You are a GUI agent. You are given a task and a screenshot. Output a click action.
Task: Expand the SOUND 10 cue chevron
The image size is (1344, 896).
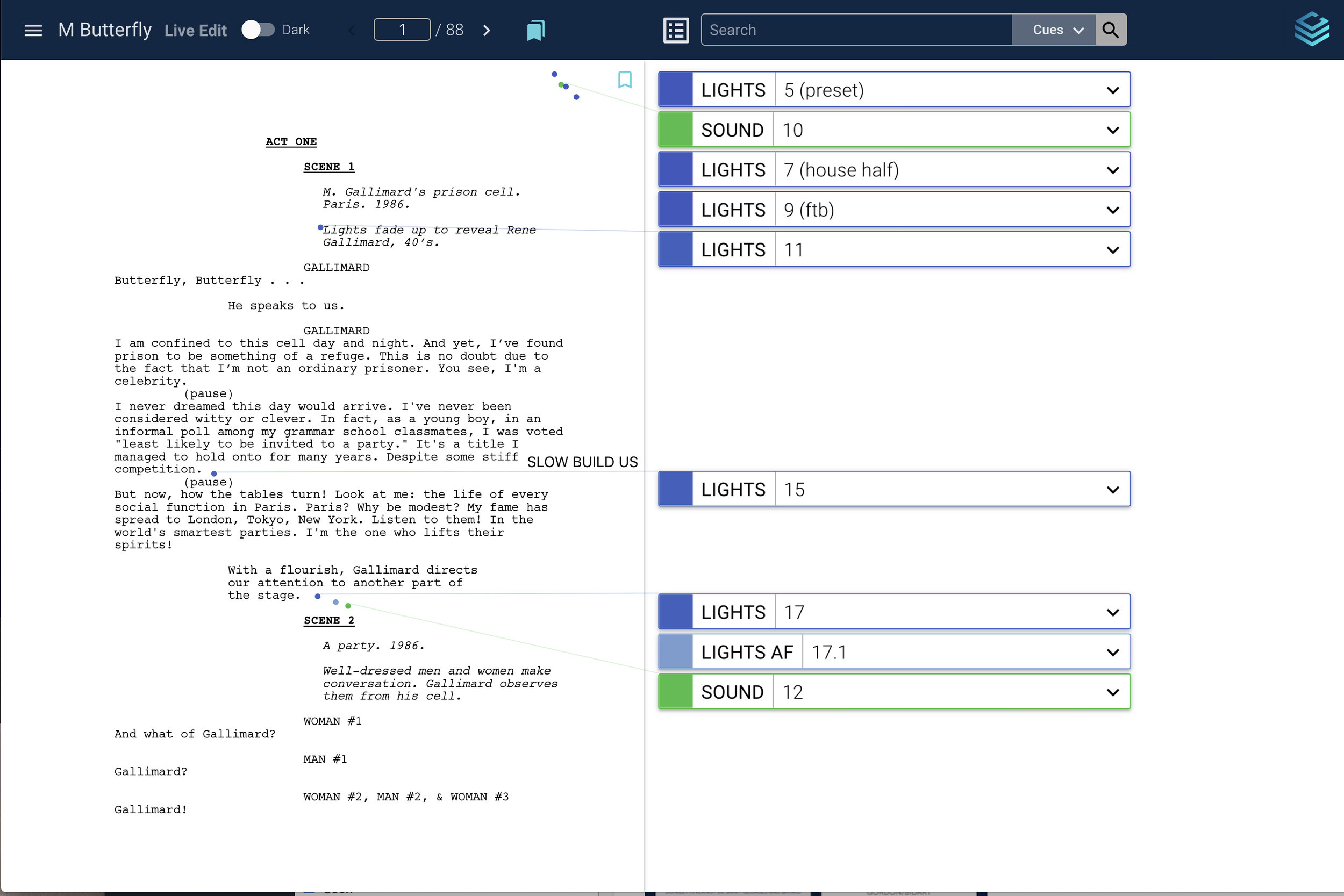pos(1112,130)
